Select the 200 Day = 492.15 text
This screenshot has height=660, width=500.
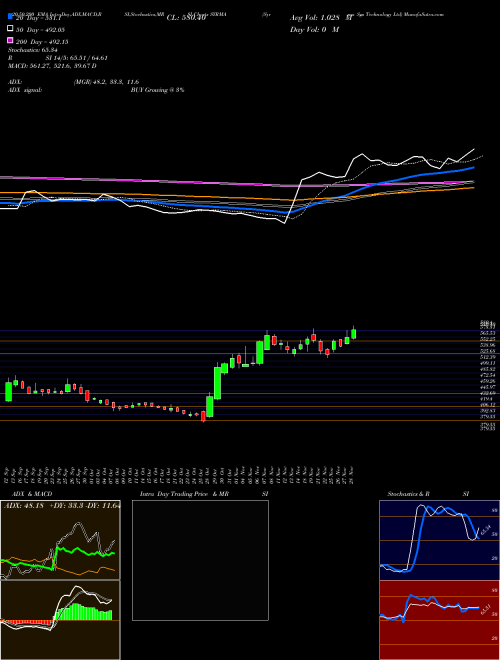coord(42,42)
